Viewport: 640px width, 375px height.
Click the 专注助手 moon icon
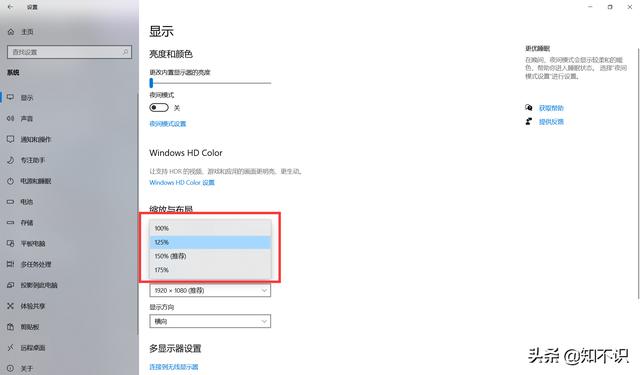tap(11, 160)
